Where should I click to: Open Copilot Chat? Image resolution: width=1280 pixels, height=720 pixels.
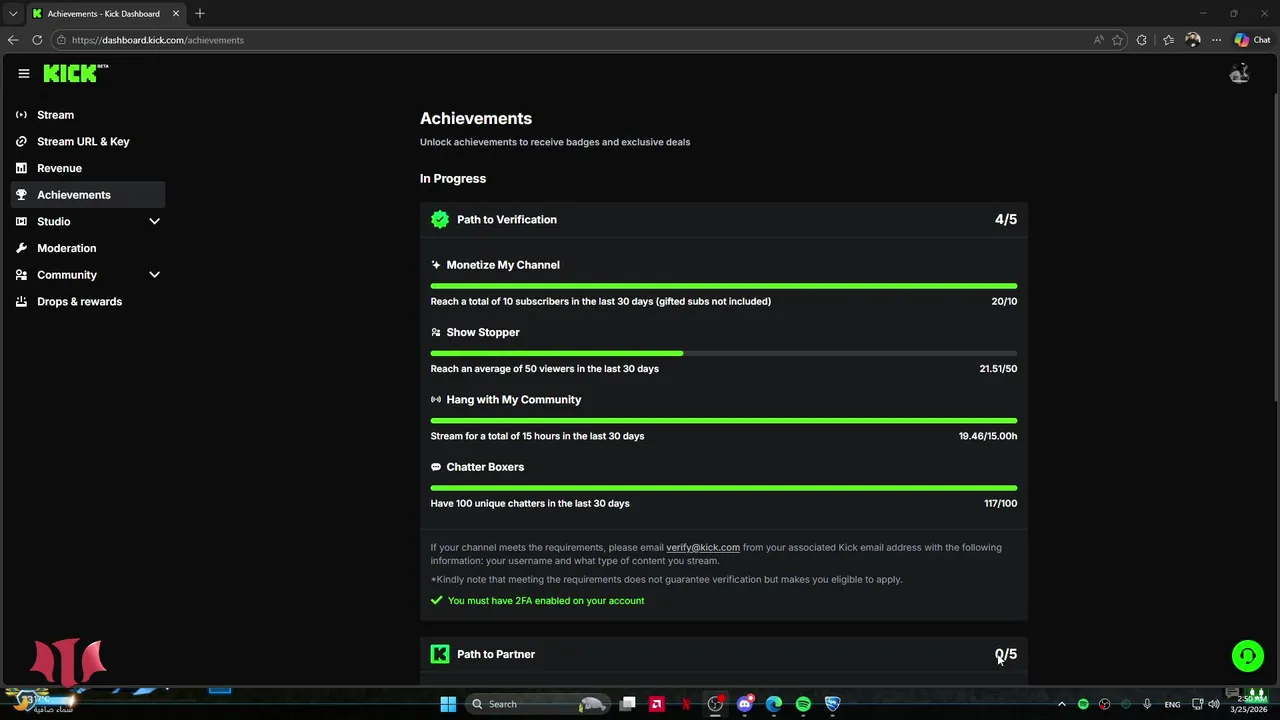1252,40
